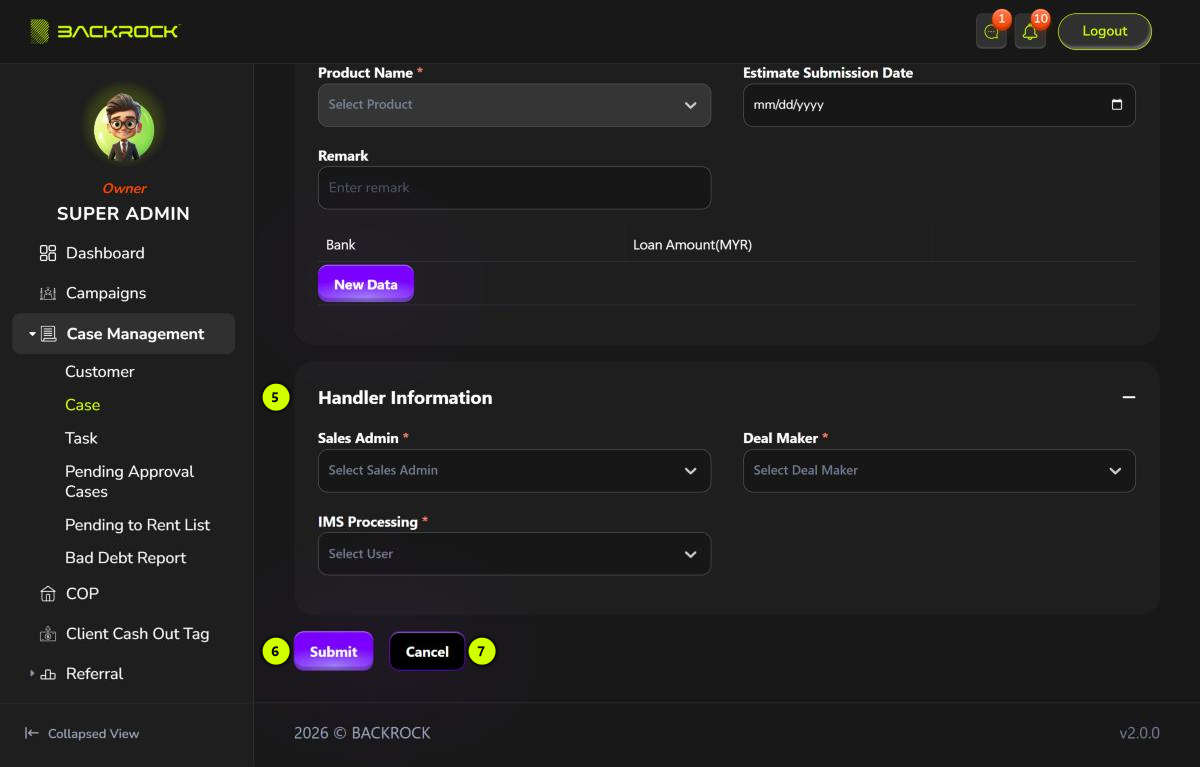Click the Super Admin avatar
The height and width of the screenshot is (767, 1200).
(124, 129)
